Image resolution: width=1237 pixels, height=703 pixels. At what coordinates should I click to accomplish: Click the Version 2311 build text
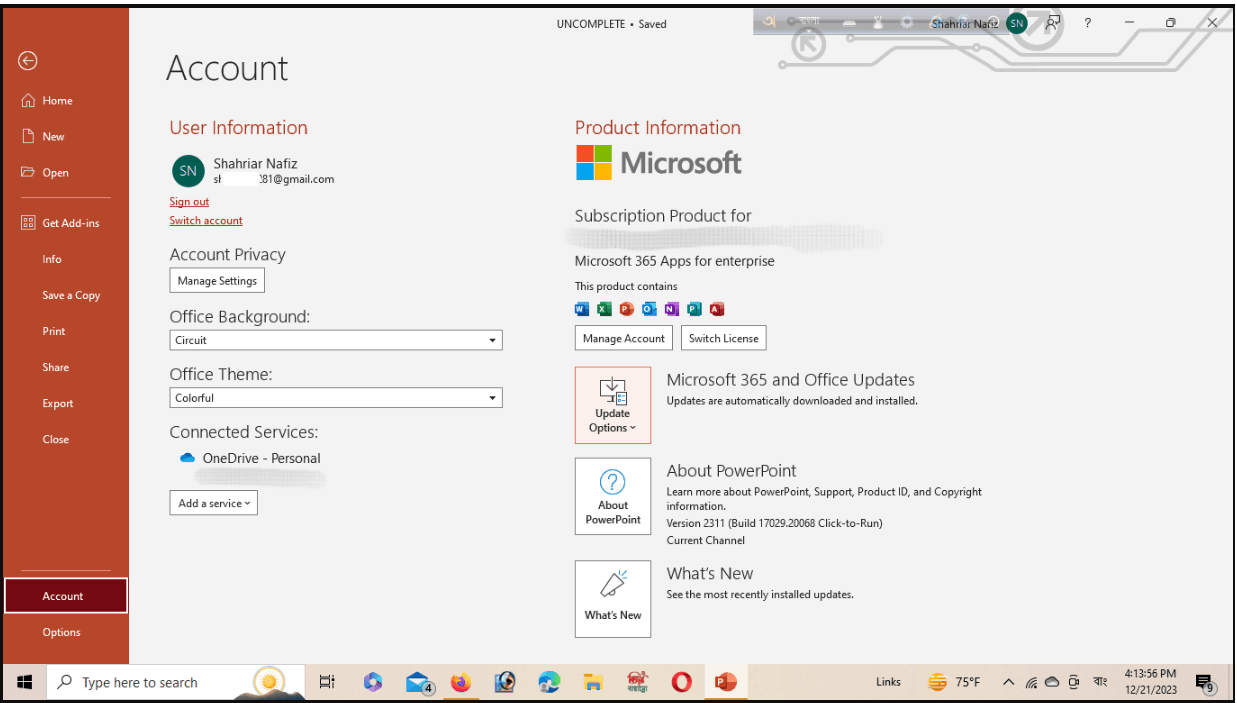[x=775, y=523]
